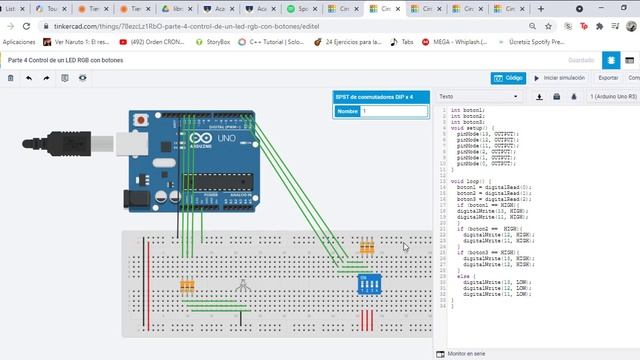Open the Tabs bookmark
This screenshot has width=640, height=360.
pos(402,42)
